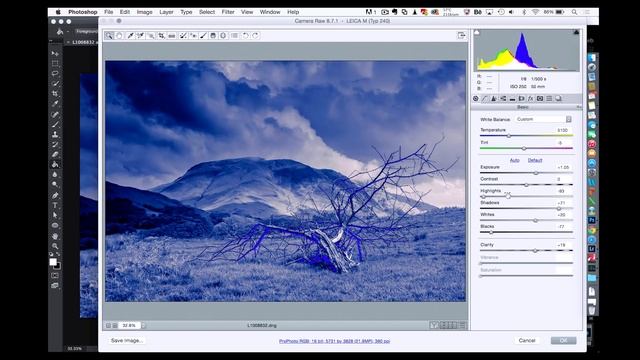Image resolution: width=640 pixels, height=360 pixels.
Task: Toggle highlight clipping warning in histogram
Action: pyautogui.click(x=576, y=32)
